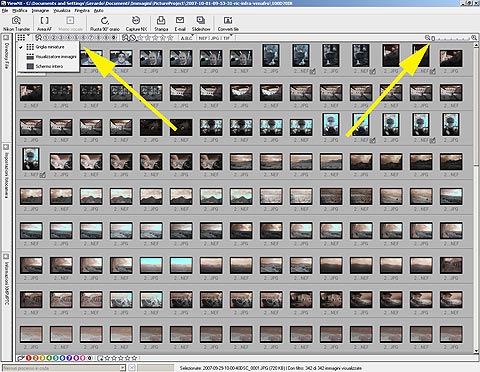Open the selected photo in Capture NX

(136, 24)
